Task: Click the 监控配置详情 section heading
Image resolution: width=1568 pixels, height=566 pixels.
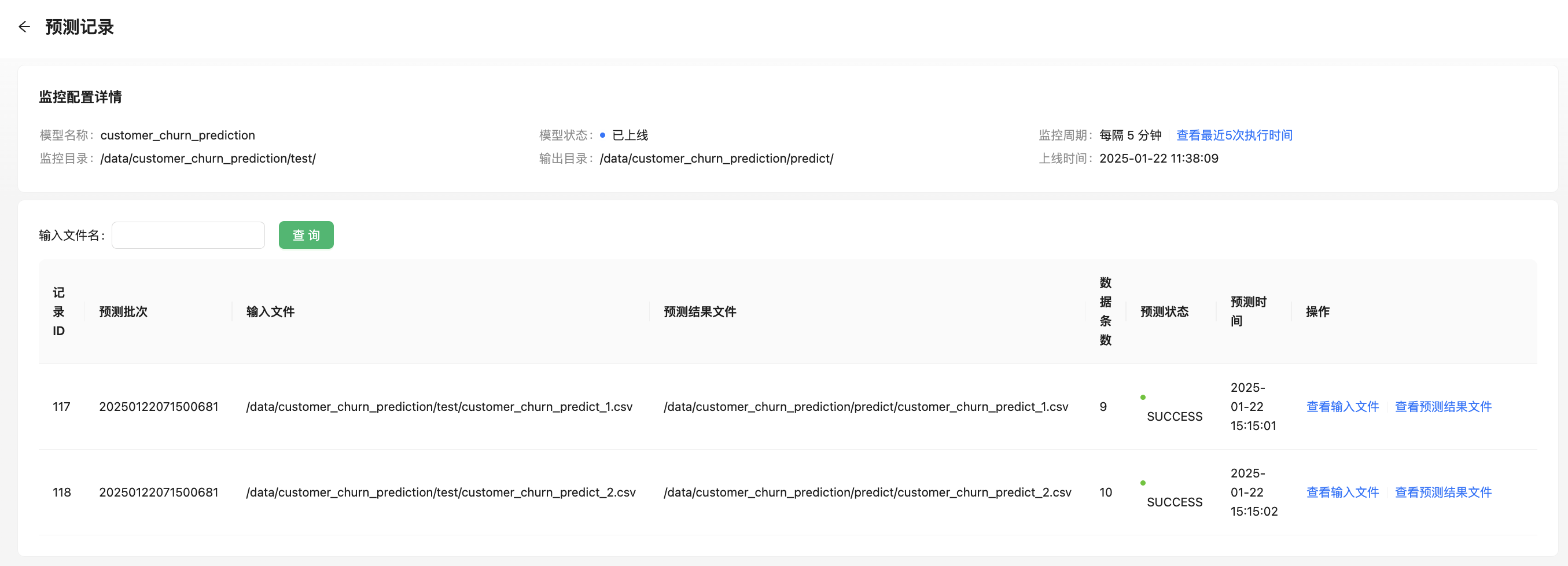Action: 80,97
